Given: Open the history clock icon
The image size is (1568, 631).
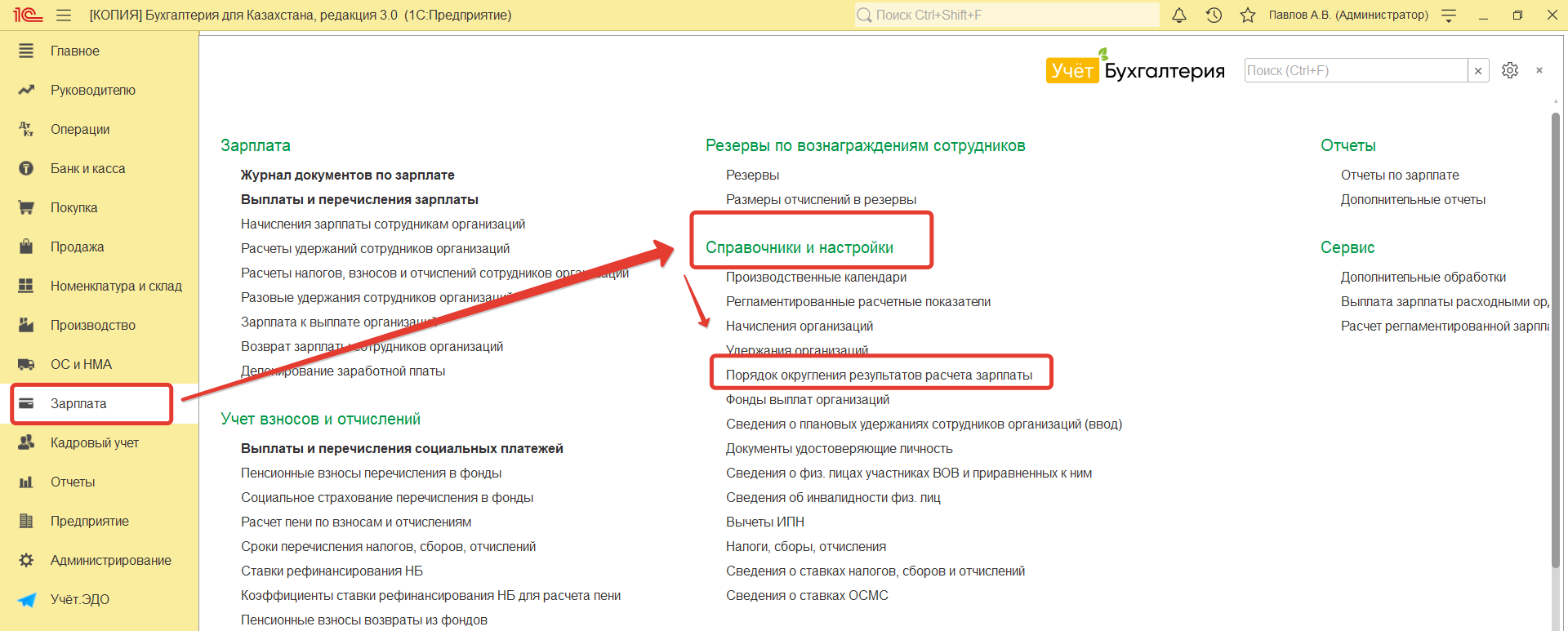Looking at the screenshot, I should pyautogui.click(x=1214, y=15).
